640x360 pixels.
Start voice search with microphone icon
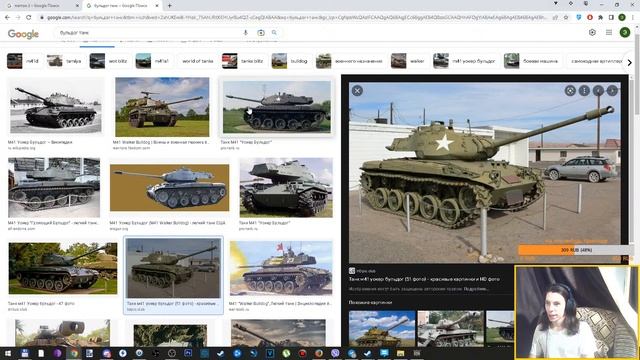pos(245,33)
